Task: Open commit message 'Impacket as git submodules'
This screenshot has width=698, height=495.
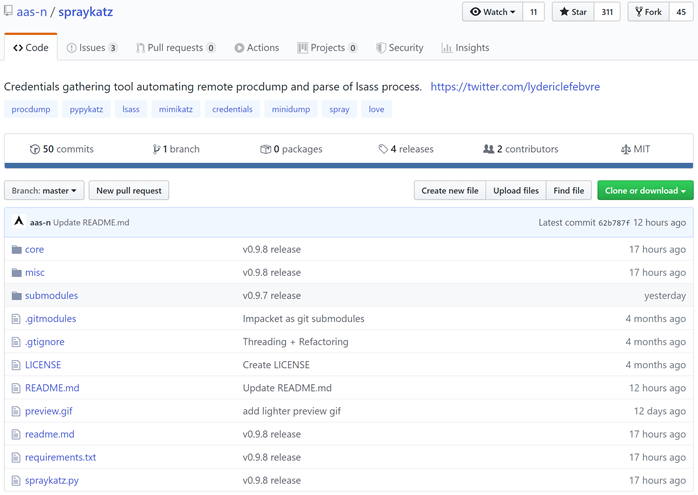Action: click(x=304, y=319)
